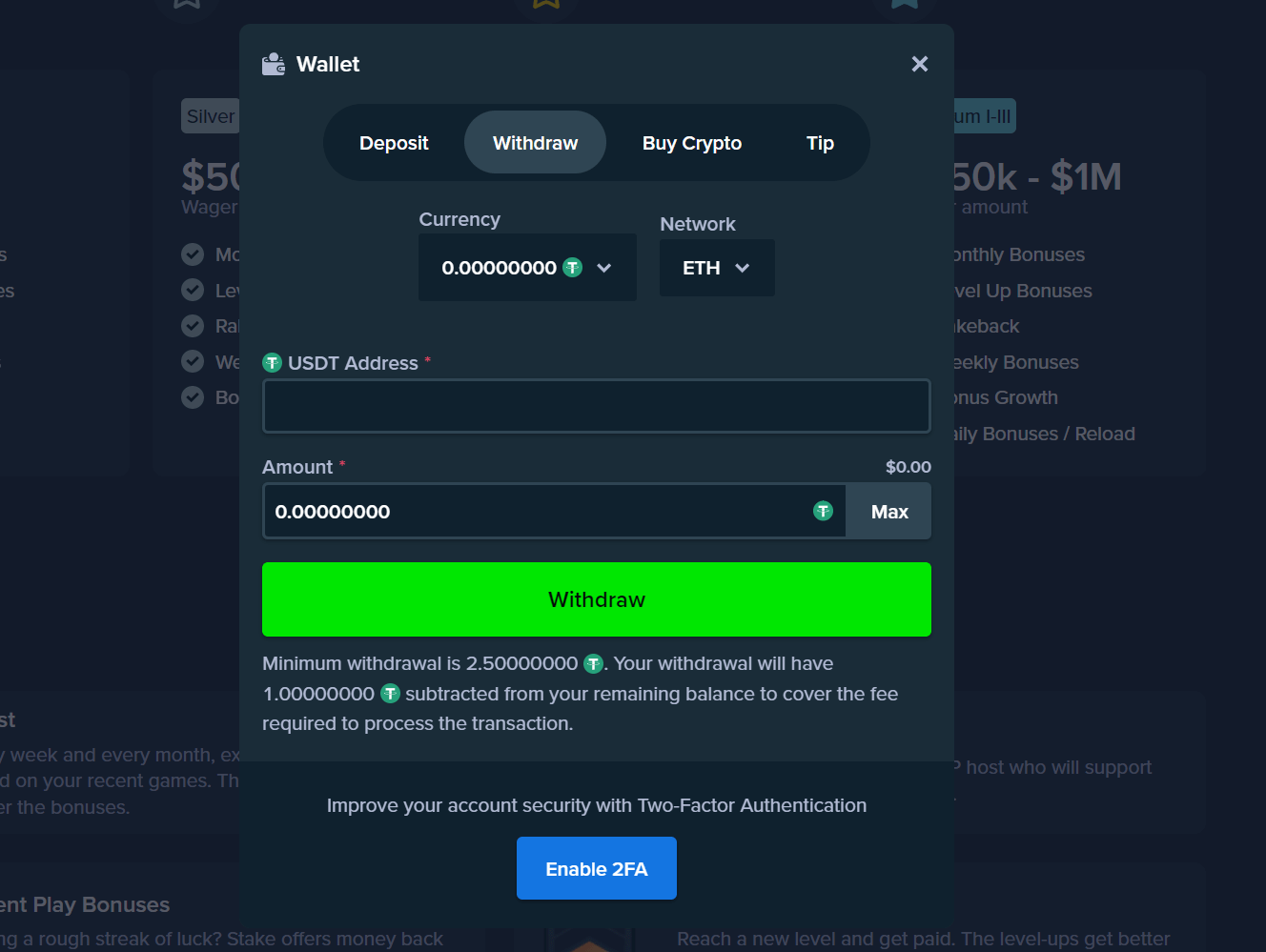Click inside the USDT Address input field

click(x=596, y=406)
